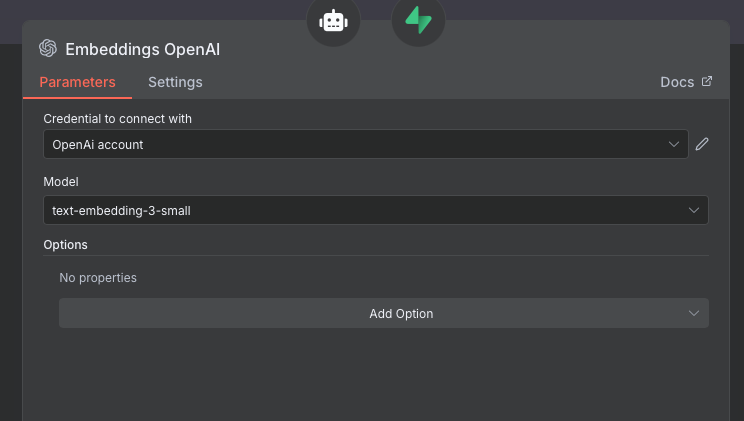Screen dimensions: 744x421
Task: Edit the credential with the pencil icon
Action: tap(702, 144)
